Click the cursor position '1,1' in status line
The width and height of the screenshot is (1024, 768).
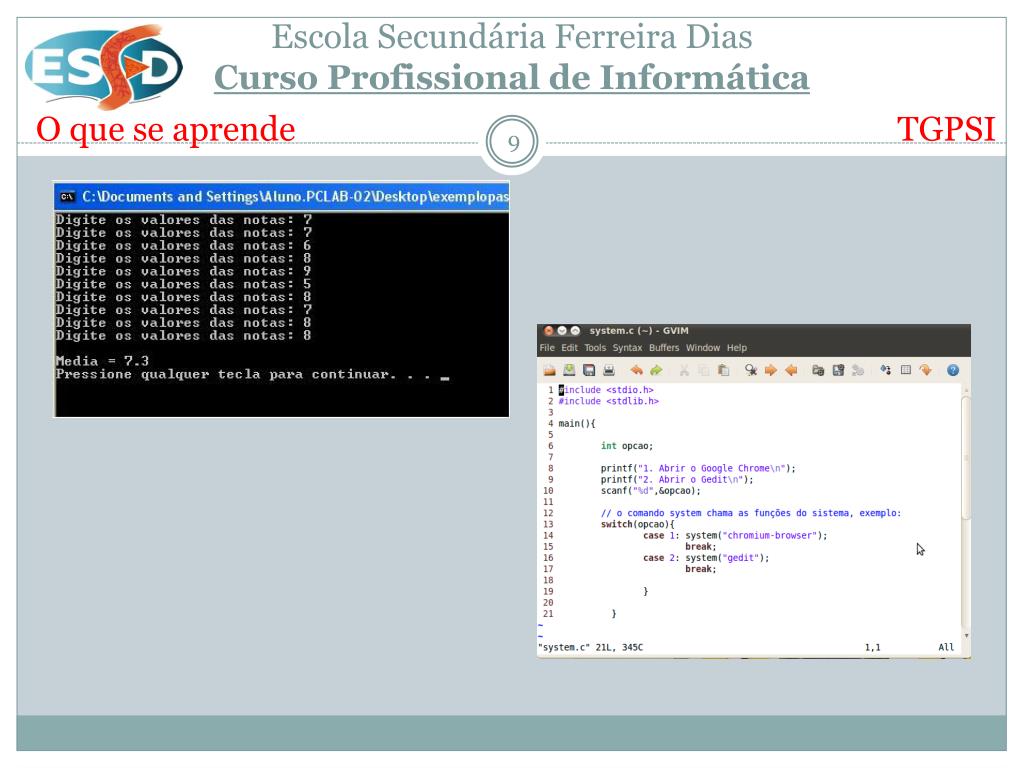(872, 647)
